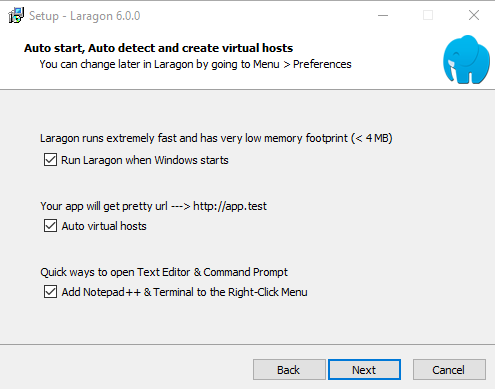Continue the installation with Next
The image size is (495, 389).
coord(364,369)
